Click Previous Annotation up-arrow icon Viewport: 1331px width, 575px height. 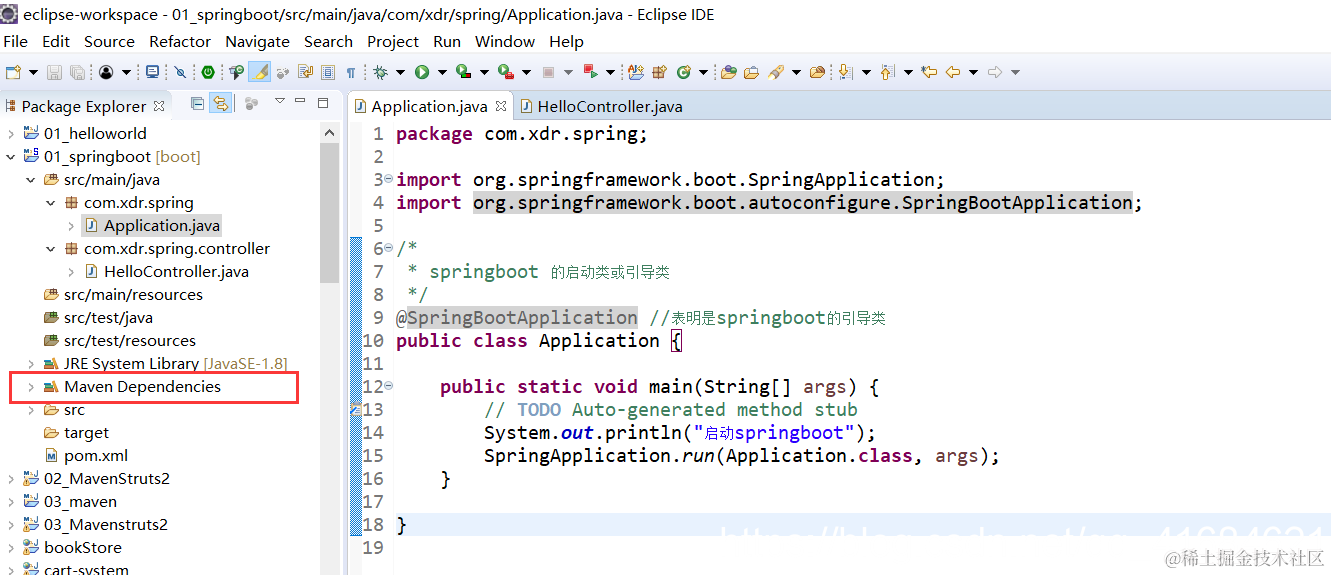tap(887, 72)
